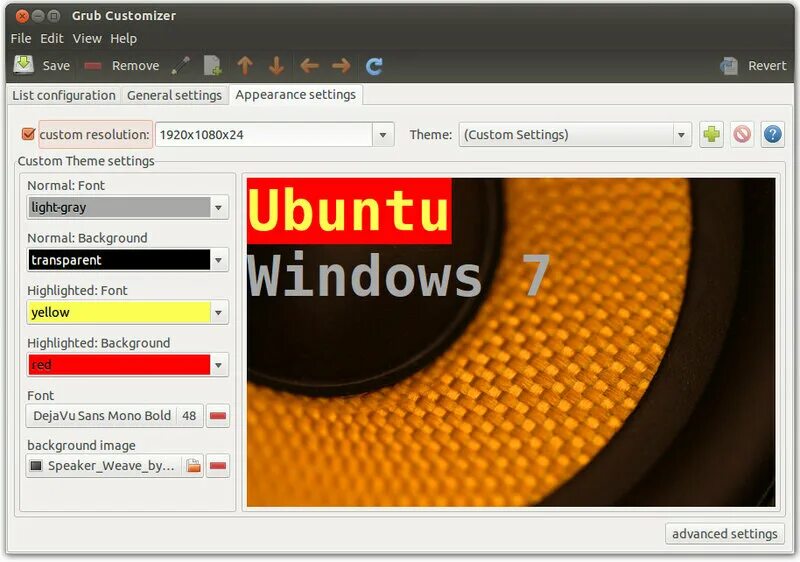The width and height of the screenshot is (800, 562).
Task: Switch to List configuration tab
Action: tap(64, 95)
